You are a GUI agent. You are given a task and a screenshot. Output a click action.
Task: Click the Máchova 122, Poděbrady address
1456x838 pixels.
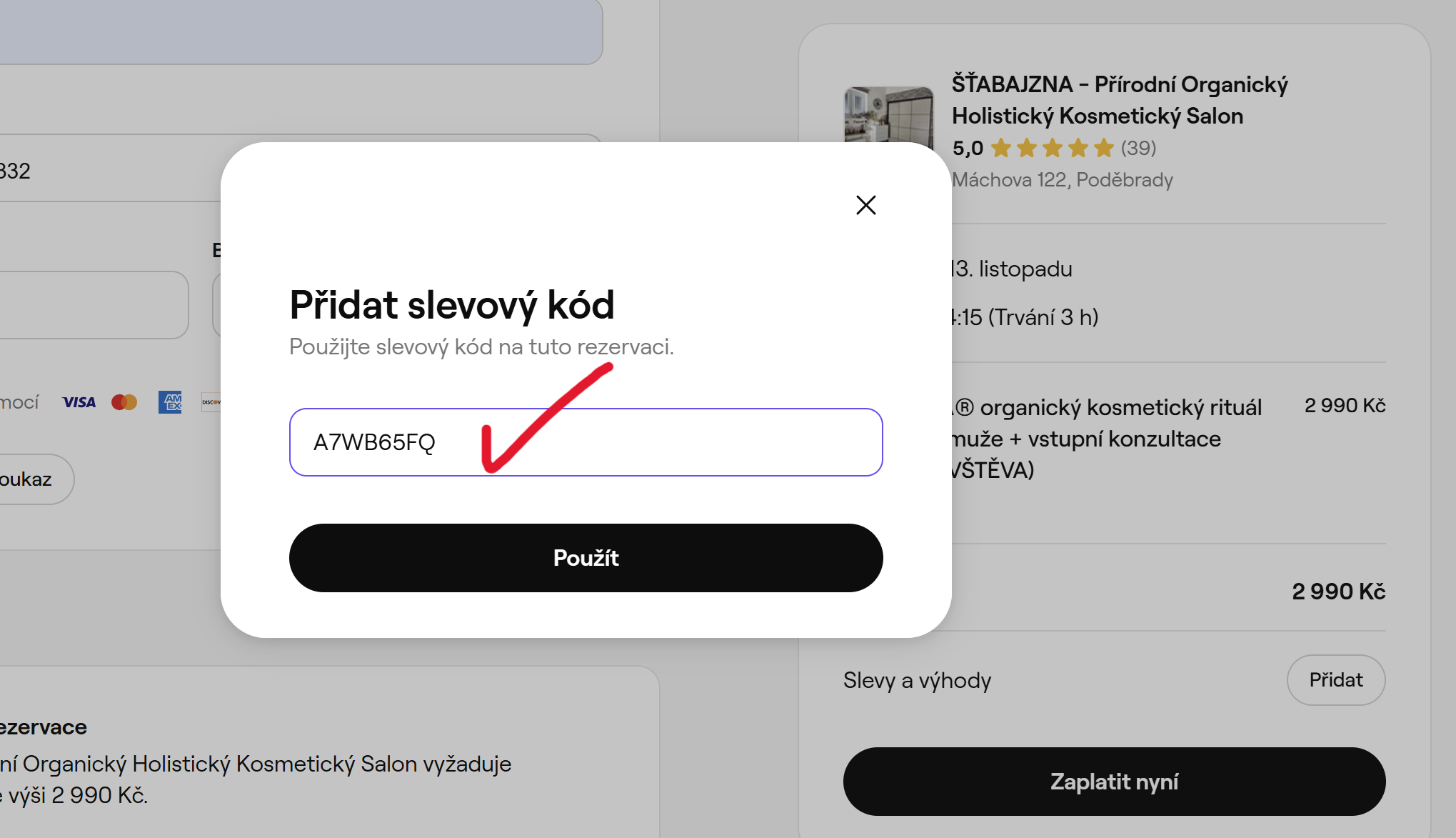(x=1063, y=179)
